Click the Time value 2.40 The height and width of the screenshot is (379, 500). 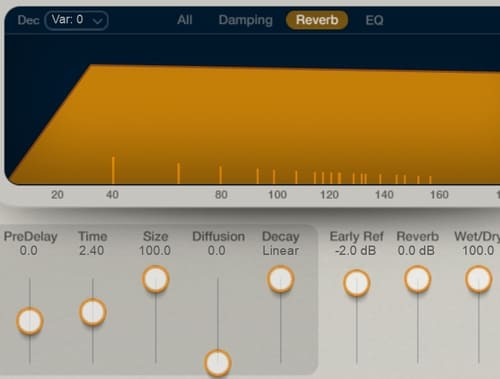coord(91,250)
